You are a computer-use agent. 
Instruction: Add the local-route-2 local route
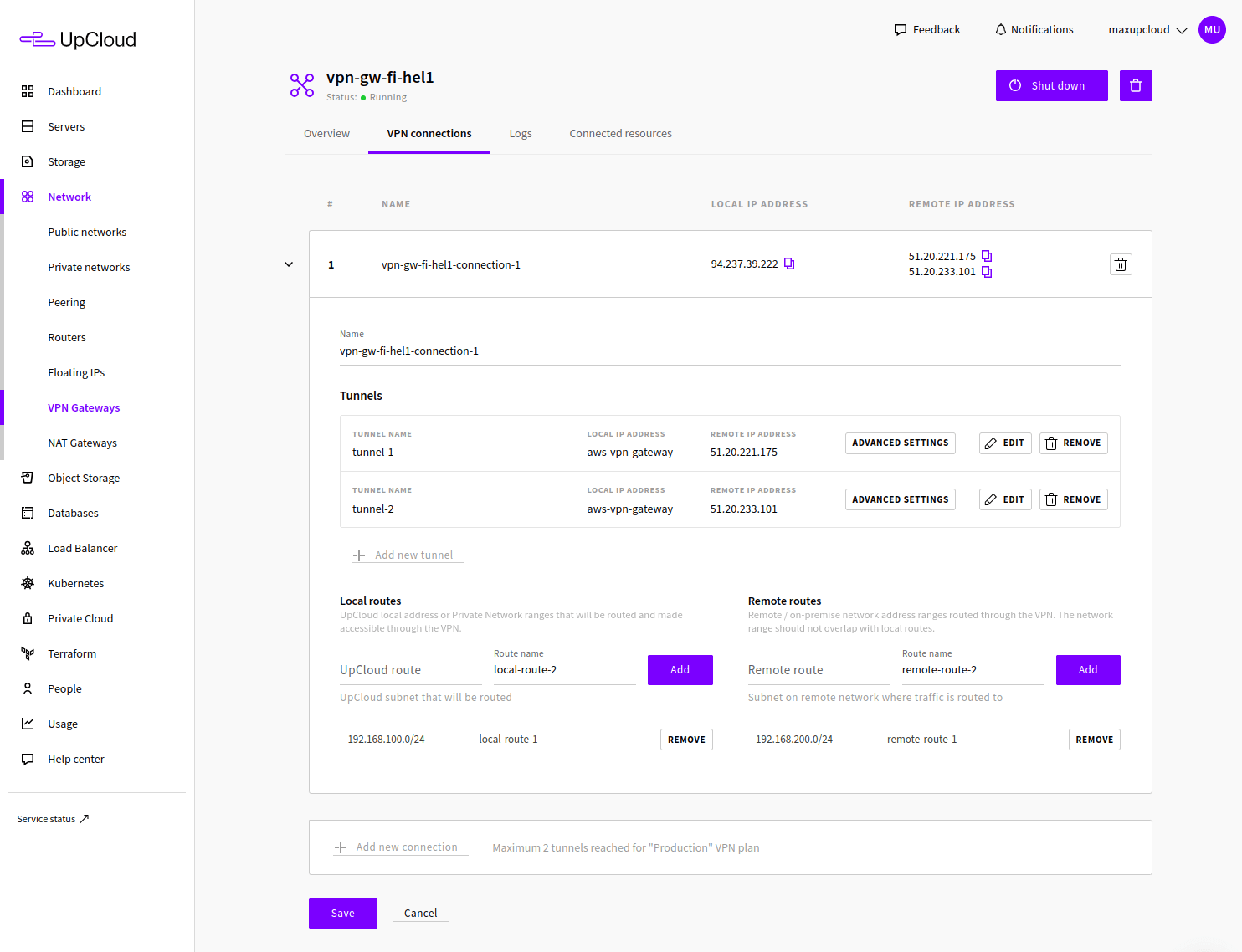[x=680, y=670]
